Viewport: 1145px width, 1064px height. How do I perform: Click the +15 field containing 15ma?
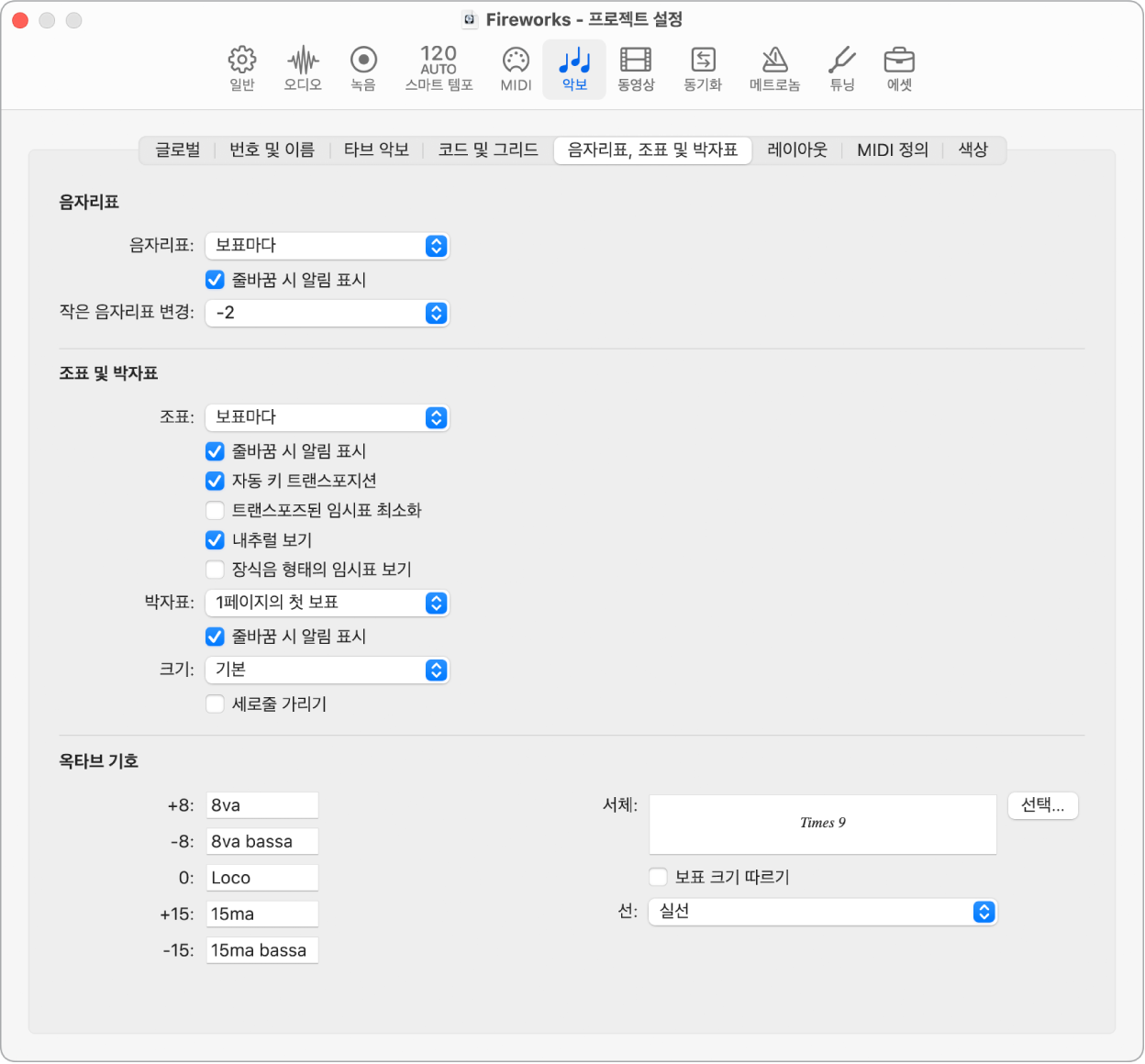[x=262, y=914]
